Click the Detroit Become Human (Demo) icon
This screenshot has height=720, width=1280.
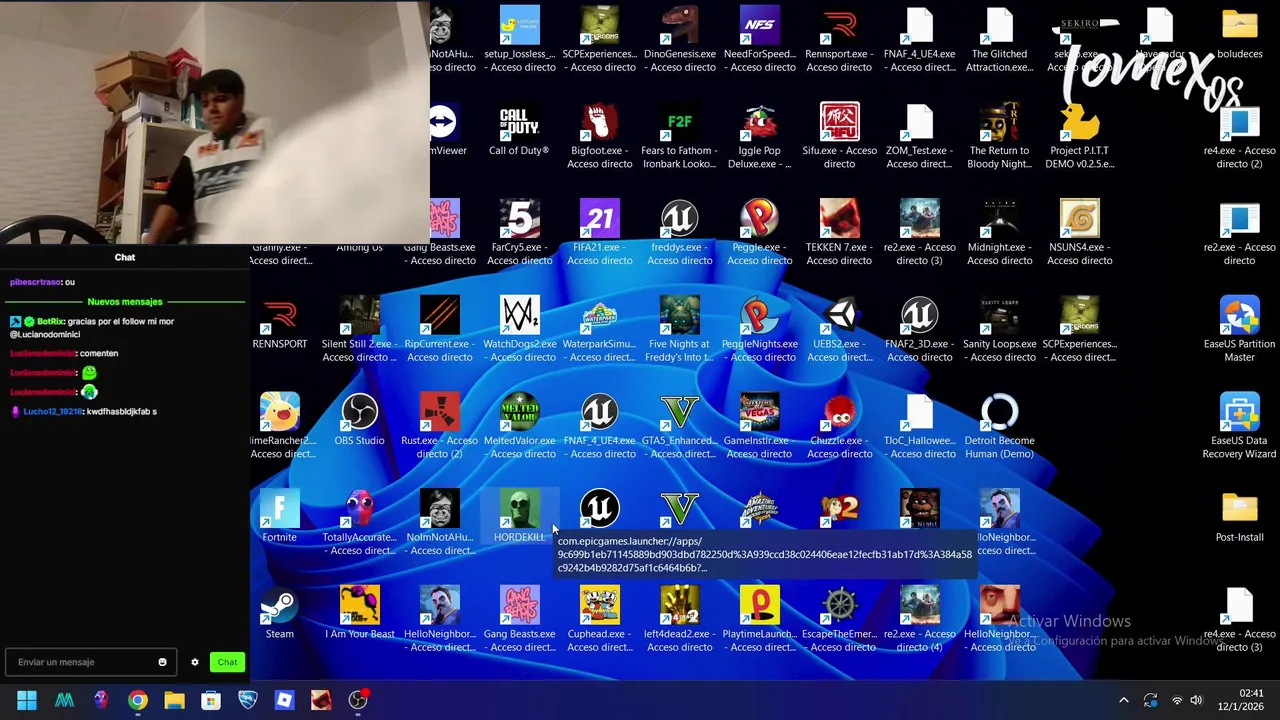[x=999, y=426]
